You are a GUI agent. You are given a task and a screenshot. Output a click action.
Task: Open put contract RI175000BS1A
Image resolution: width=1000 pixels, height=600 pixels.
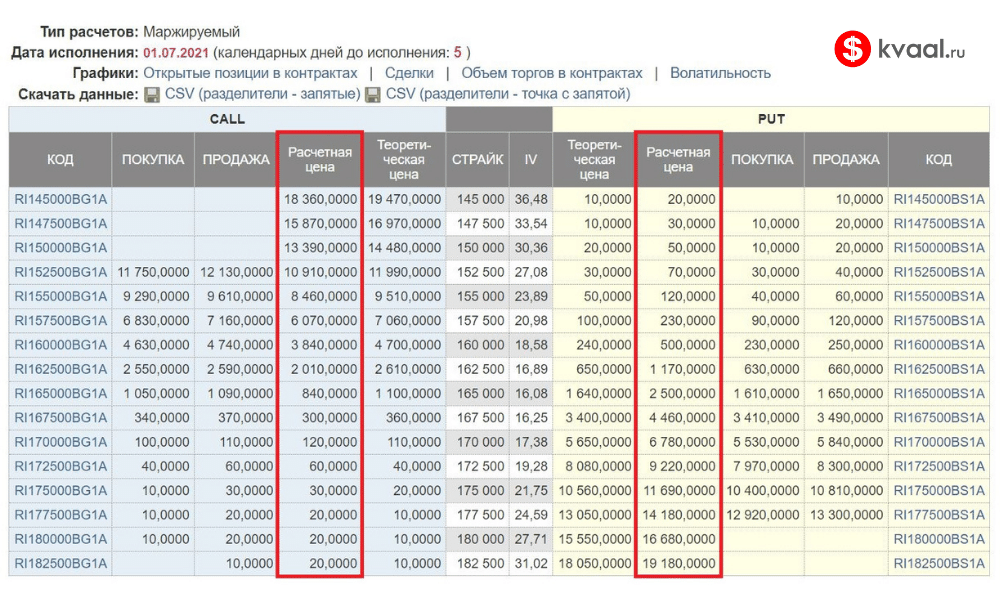click(x=939, y=490)
